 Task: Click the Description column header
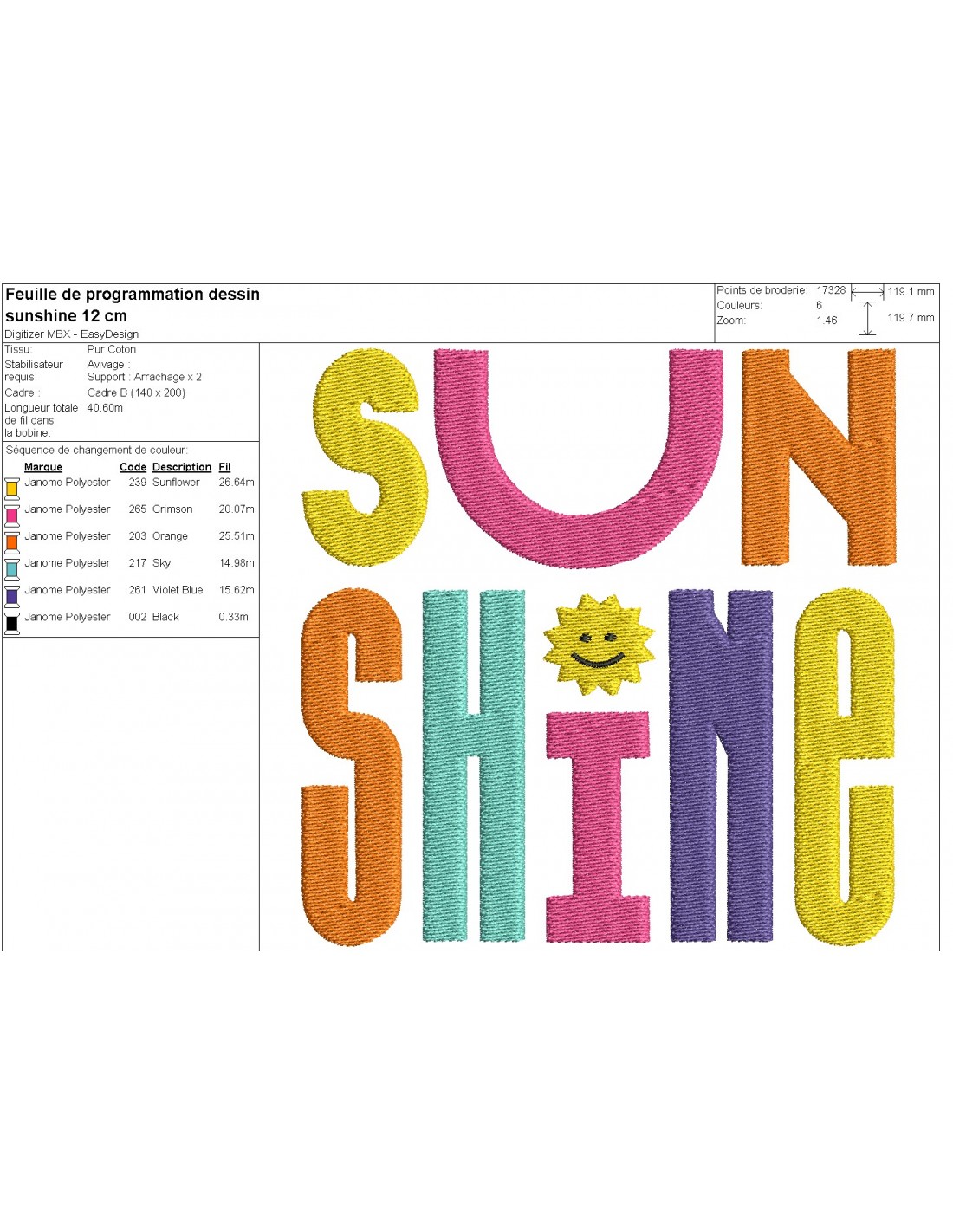[x=182, y=467]
